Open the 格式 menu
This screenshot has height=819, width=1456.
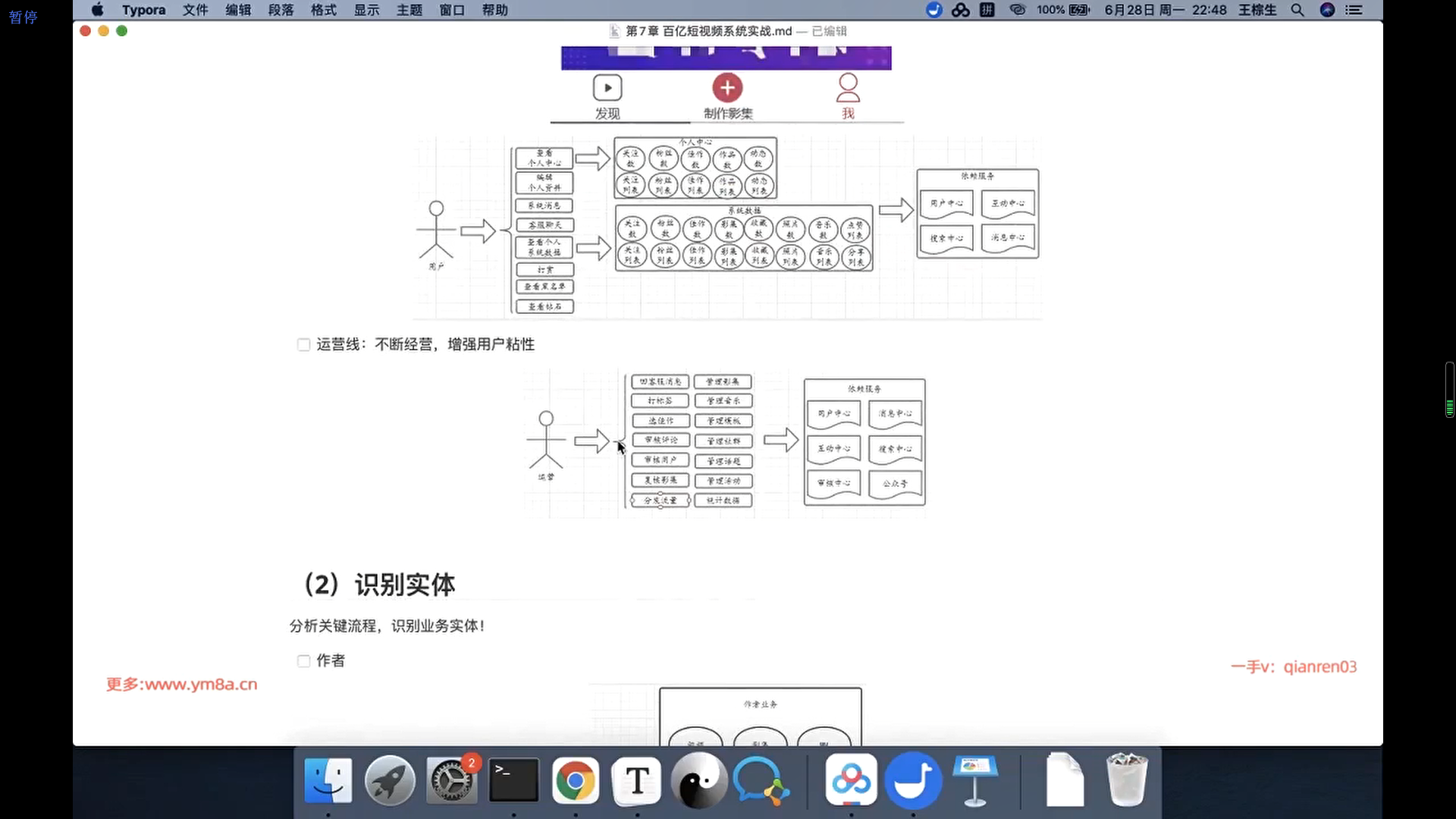point(324,10)
